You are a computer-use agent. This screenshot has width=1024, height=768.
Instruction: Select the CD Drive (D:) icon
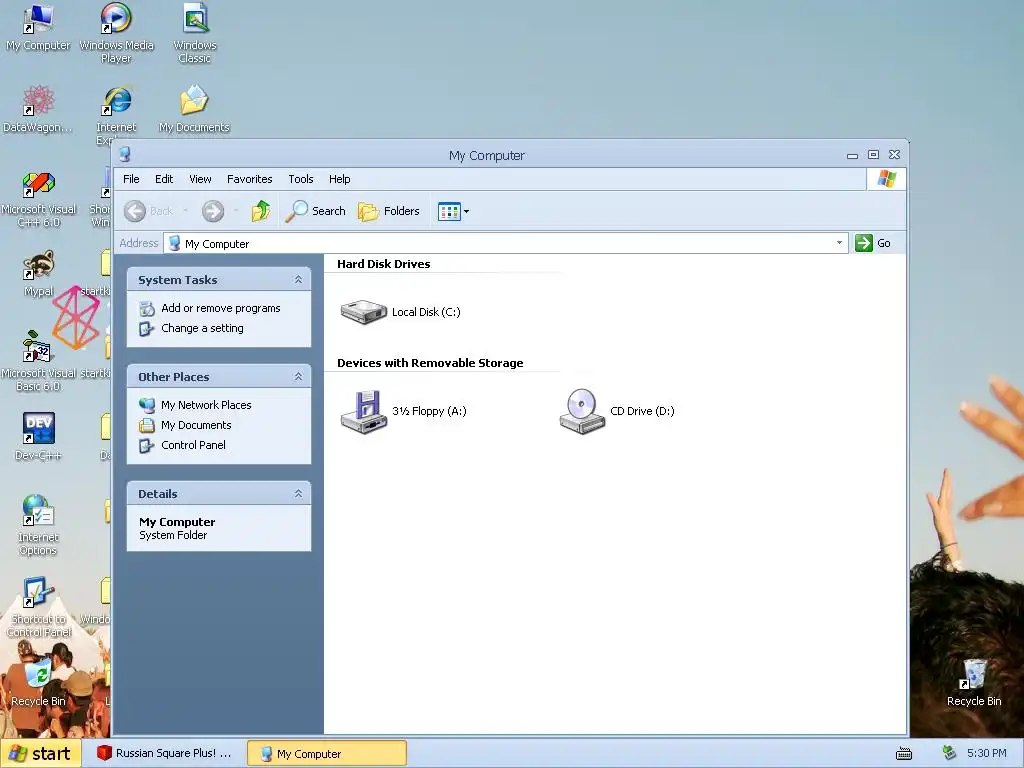(582, 411)
